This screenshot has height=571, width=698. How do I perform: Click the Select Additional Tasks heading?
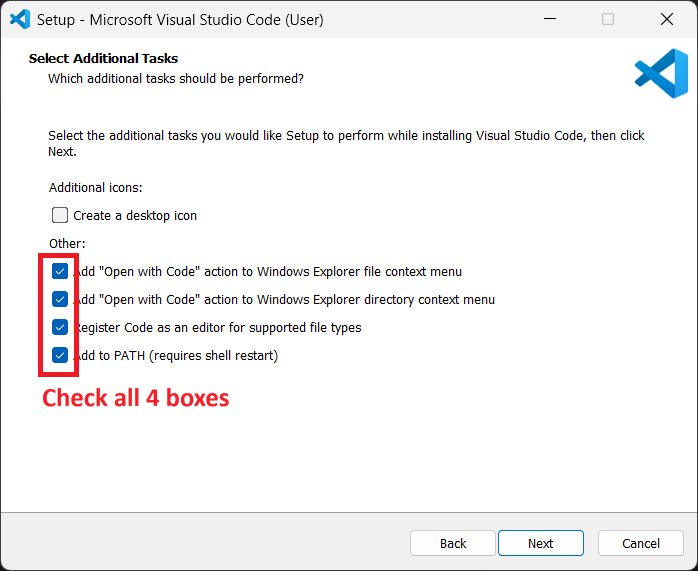[x=103, y=58]
